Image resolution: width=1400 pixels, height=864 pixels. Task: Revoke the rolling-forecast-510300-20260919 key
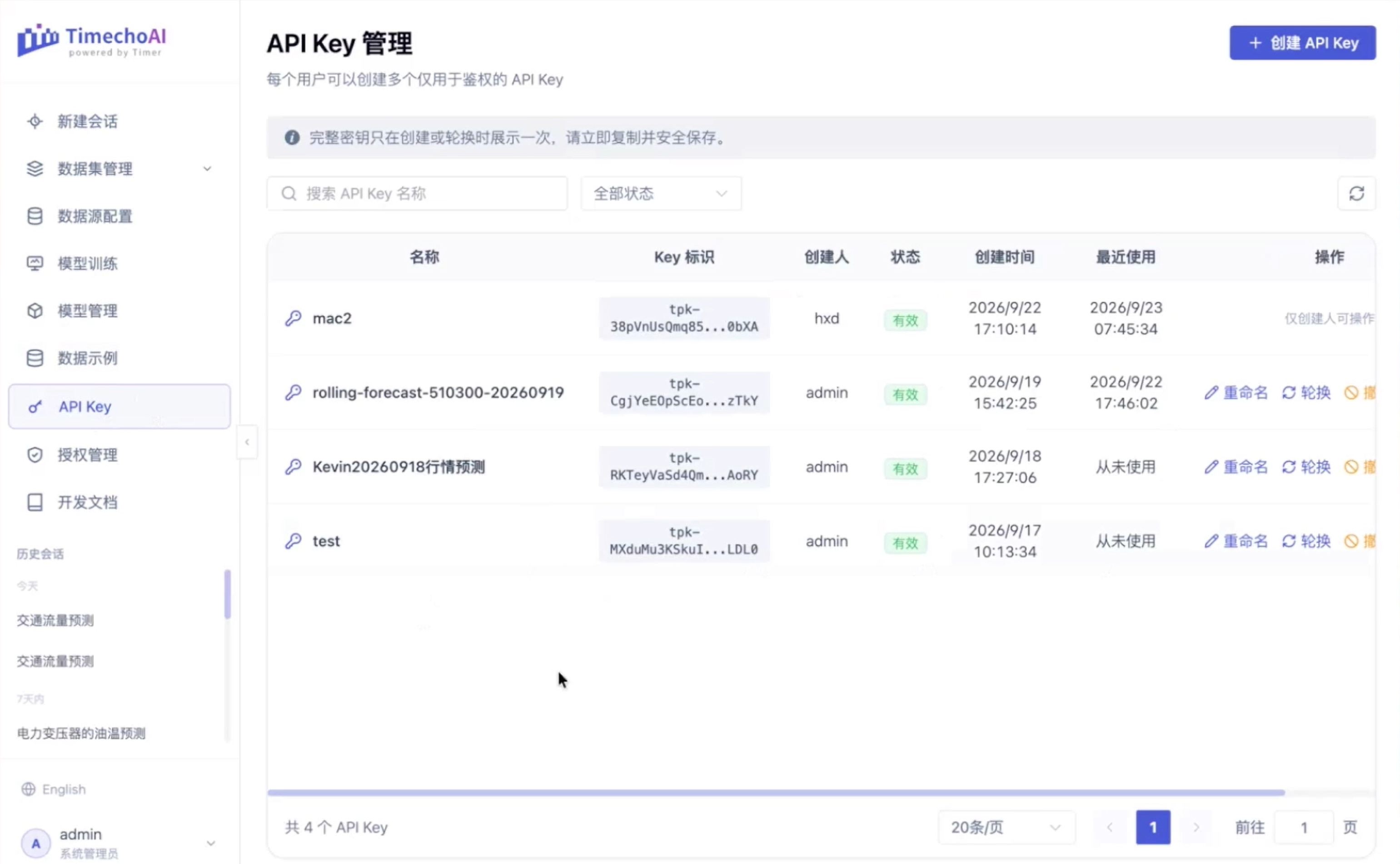coord(1360,392)
